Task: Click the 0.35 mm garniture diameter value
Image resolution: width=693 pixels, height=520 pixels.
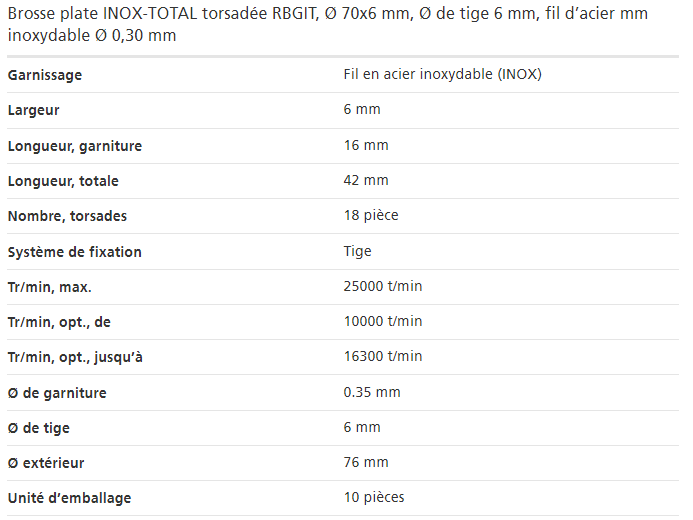Action: pos(372,392)
